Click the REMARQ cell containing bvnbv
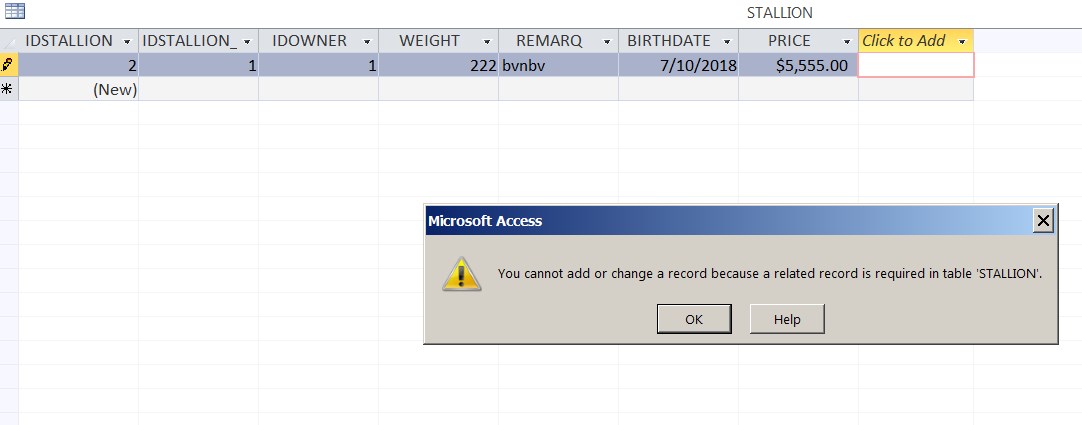Screen dimensions: 1082x425 pos(558,66)
